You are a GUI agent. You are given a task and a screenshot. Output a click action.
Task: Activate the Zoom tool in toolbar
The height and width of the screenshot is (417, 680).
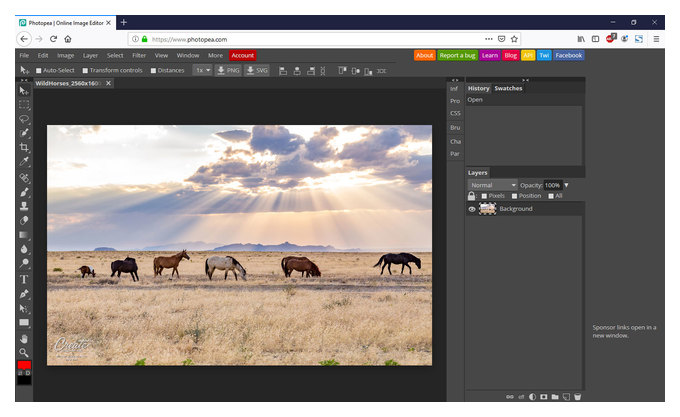[x=24, y=352]
